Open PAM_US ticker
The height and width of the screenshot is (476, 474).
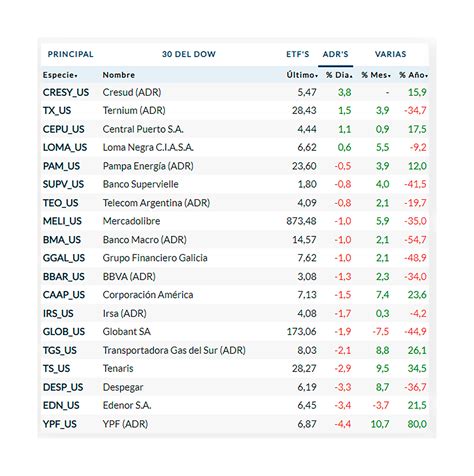tap(61, 166)
